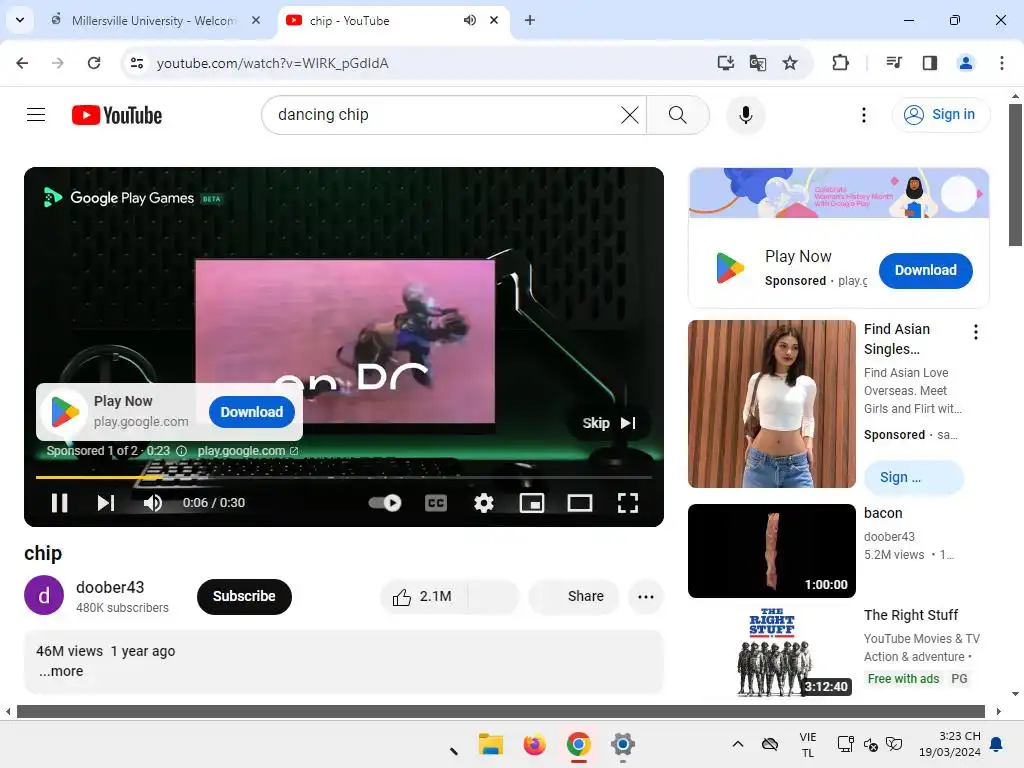Open media controls in Chrome toolbar
This screenshot has width=1024, height=768.
894,63
